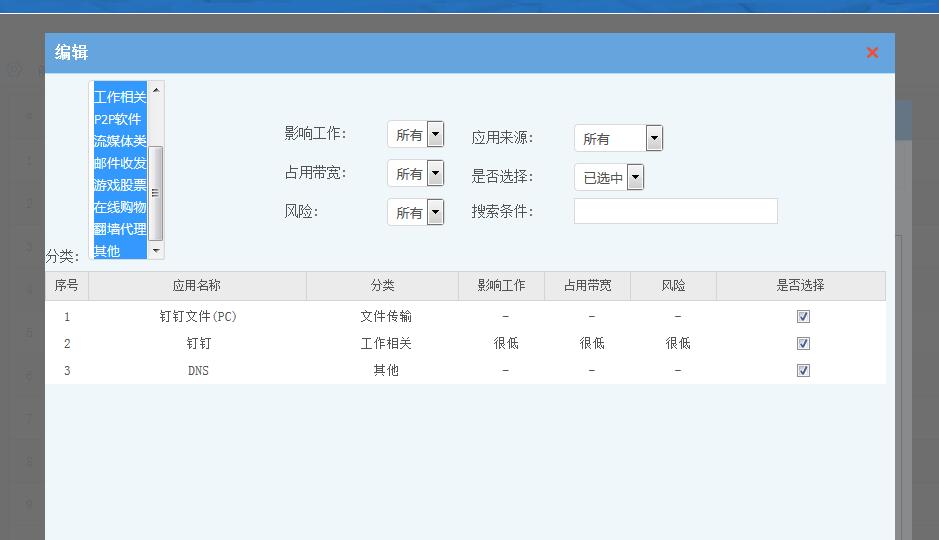Image resolution: width=939 pixels, height=540 pixels.
Task: Open the 应用来源 dropdown
Action: point(618,139)
